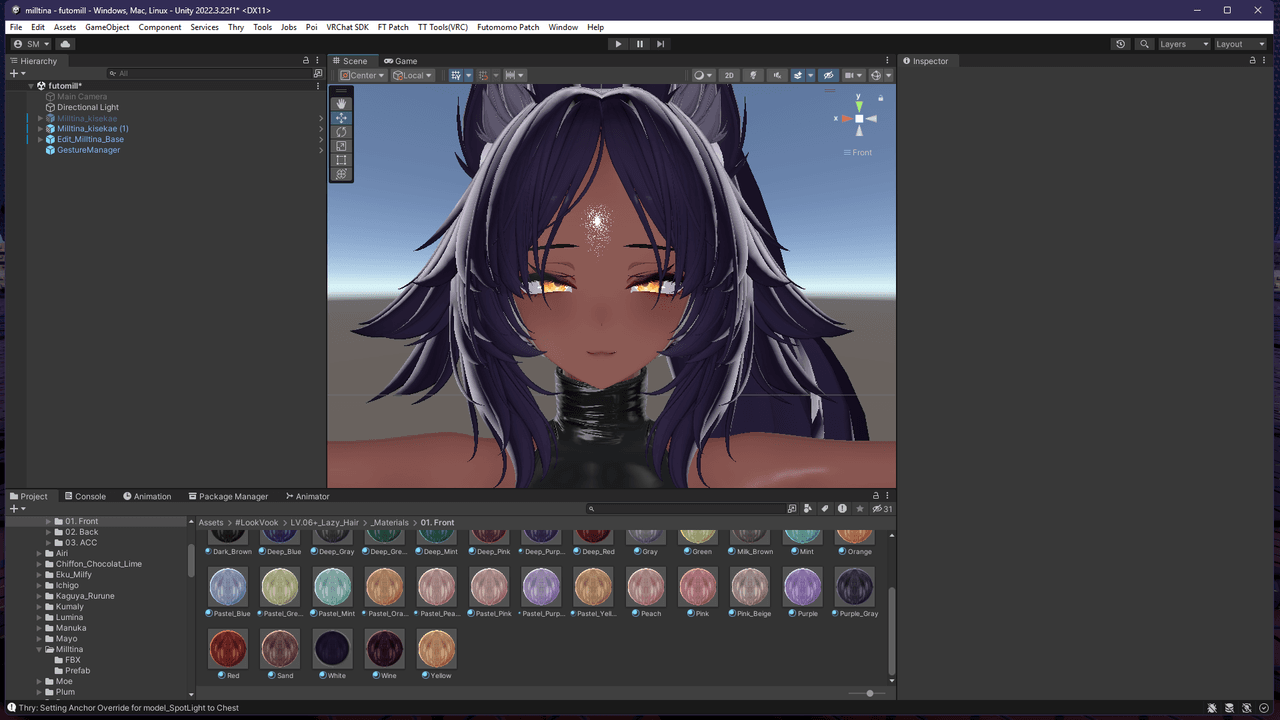The width and height of the screenshot is (1280, 720).
Task: Expand Milltina_kisekae (1) in Hierarchy
Action: pos(40,129)
